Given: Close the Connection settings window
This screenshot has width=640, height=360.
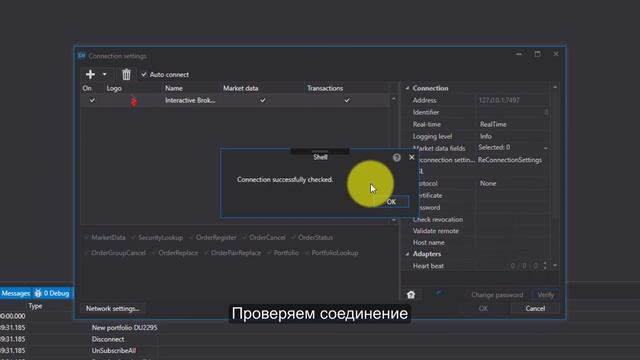Looking at the screenshot, I should (x=556, y=54).
